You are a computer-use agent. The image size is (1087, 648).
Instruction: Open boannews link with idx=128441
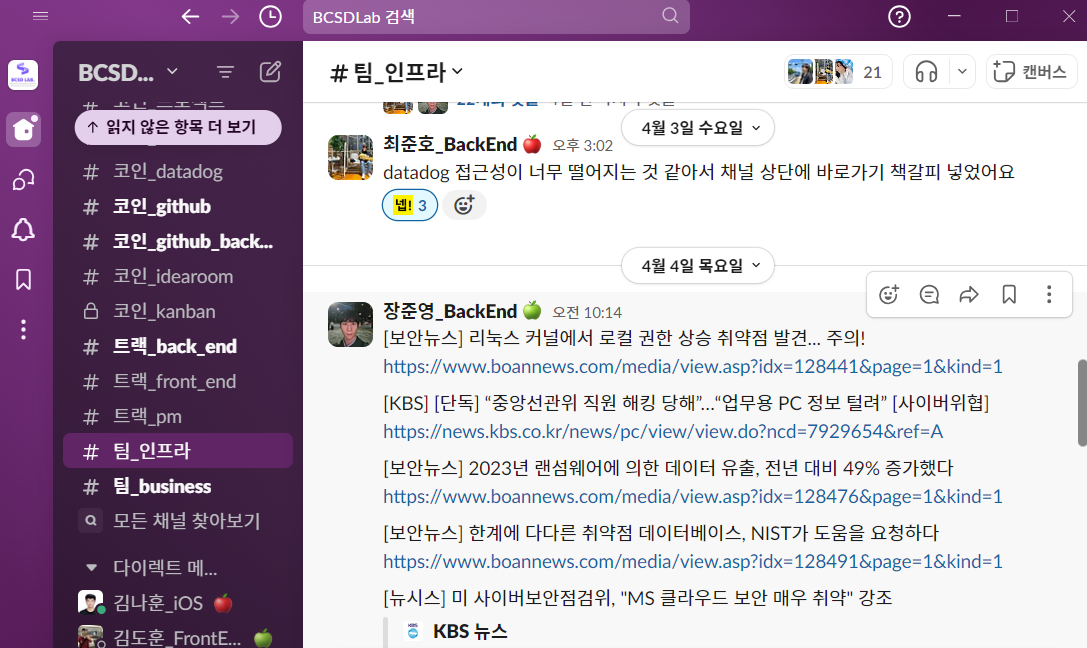(x=693, y=367)
